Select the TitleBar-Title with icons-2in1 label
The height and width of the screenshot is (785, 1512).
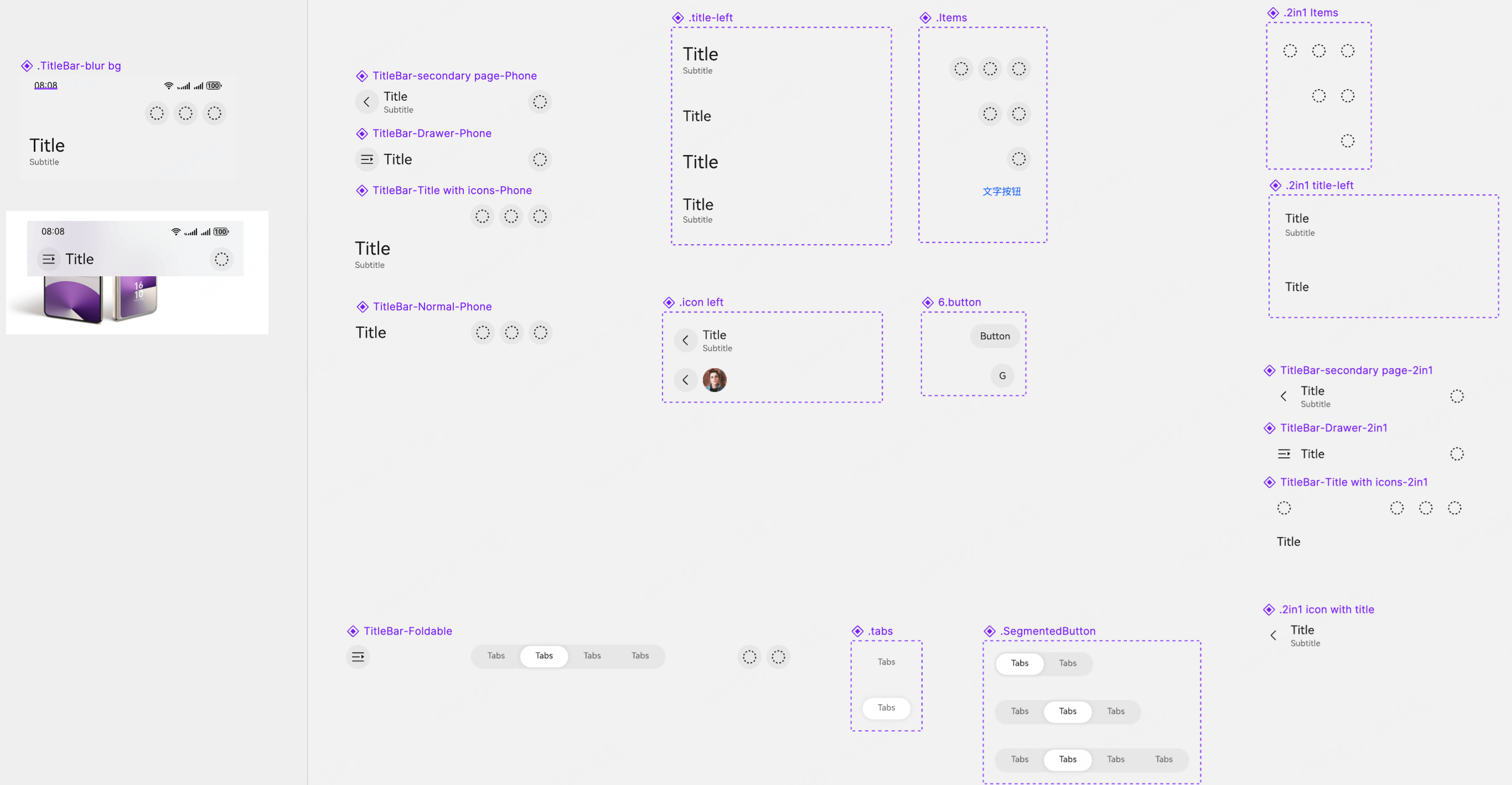[x=1354, y=482]
